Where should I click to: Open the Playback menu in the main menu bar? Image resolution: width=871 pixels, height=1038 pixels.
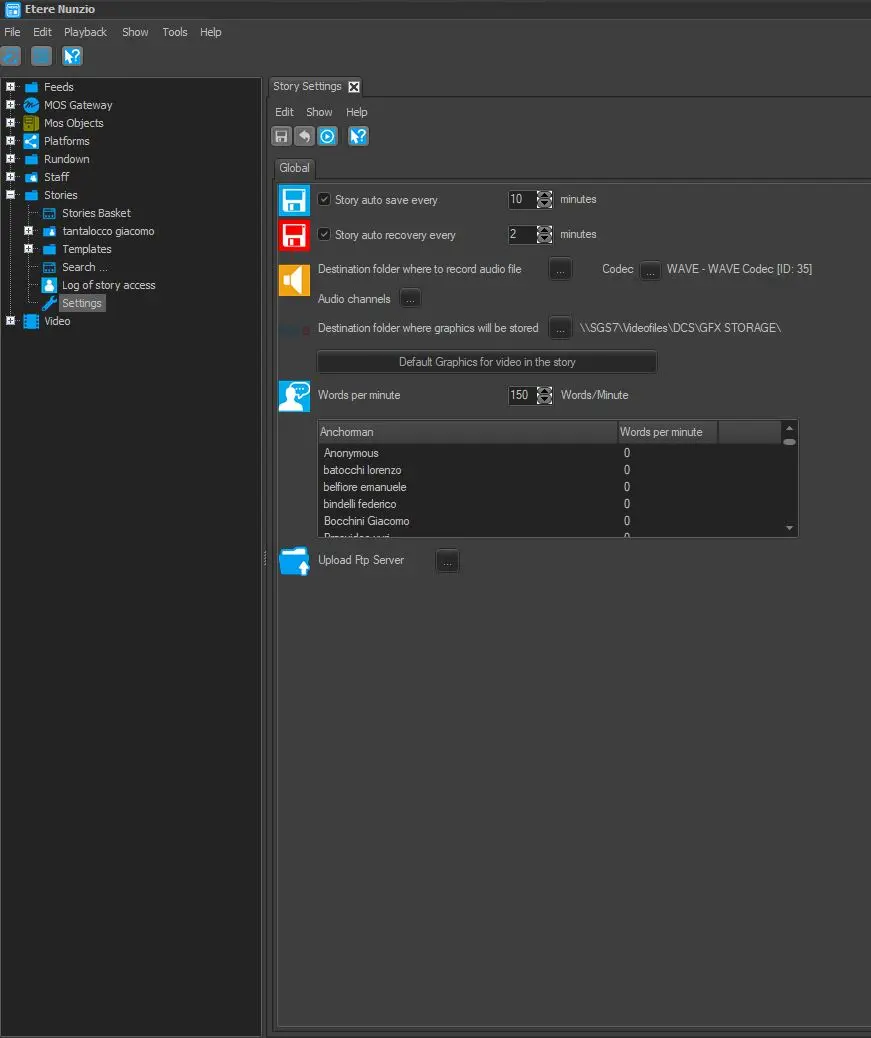(x=85, y=32)
